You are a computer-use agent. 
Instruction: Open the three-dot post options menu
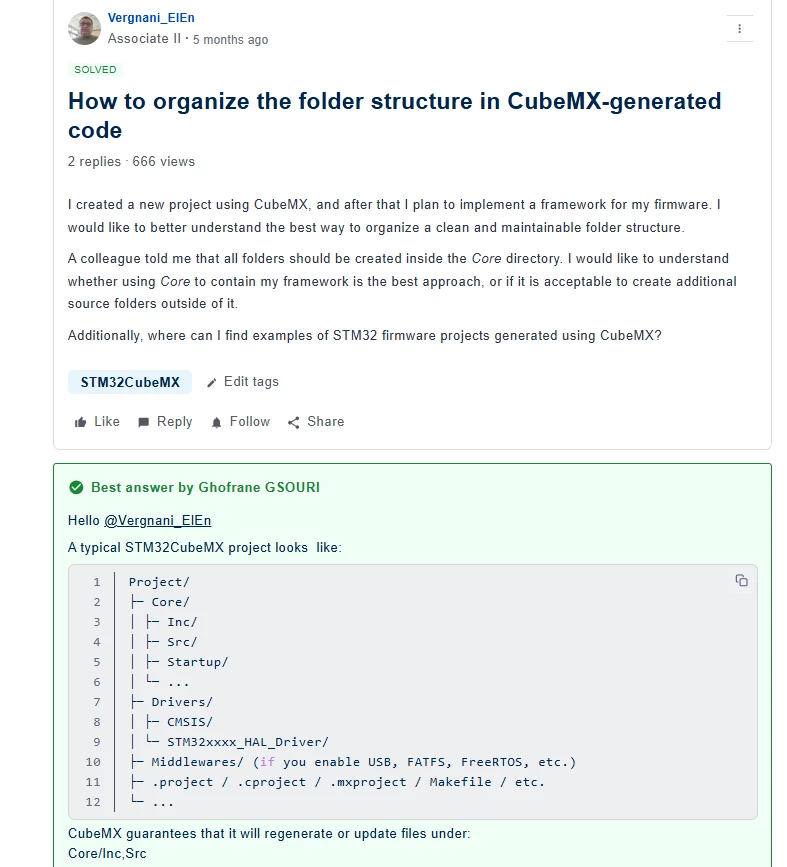point(739,29)
